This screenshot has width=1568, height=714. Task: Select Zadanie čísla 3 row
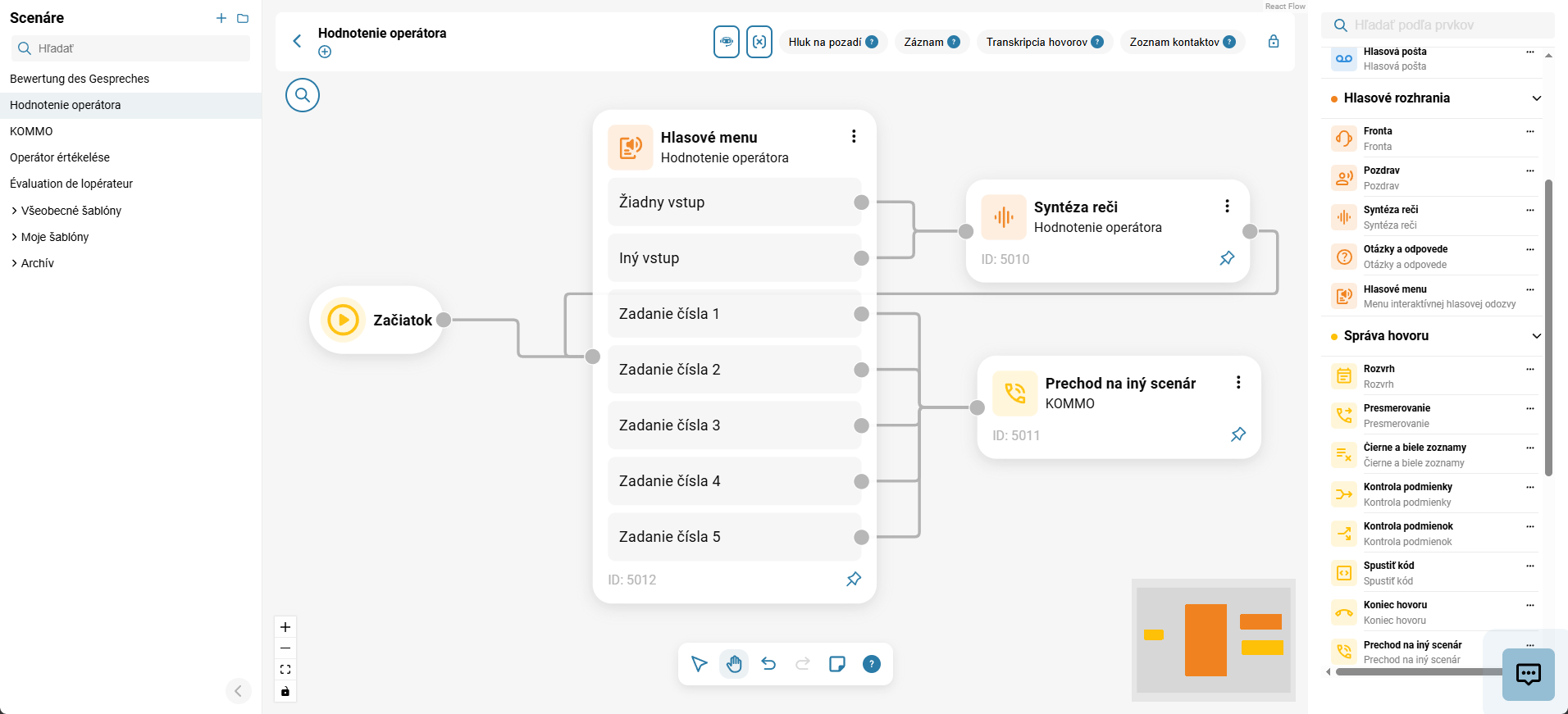(735, 425)
